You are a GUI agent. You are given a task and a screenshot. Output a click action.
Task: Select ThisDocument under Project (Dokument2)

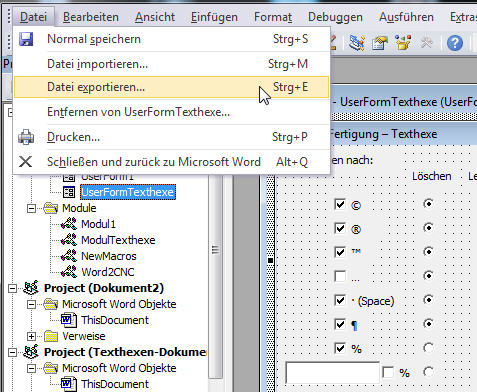(x=115, y=320)
